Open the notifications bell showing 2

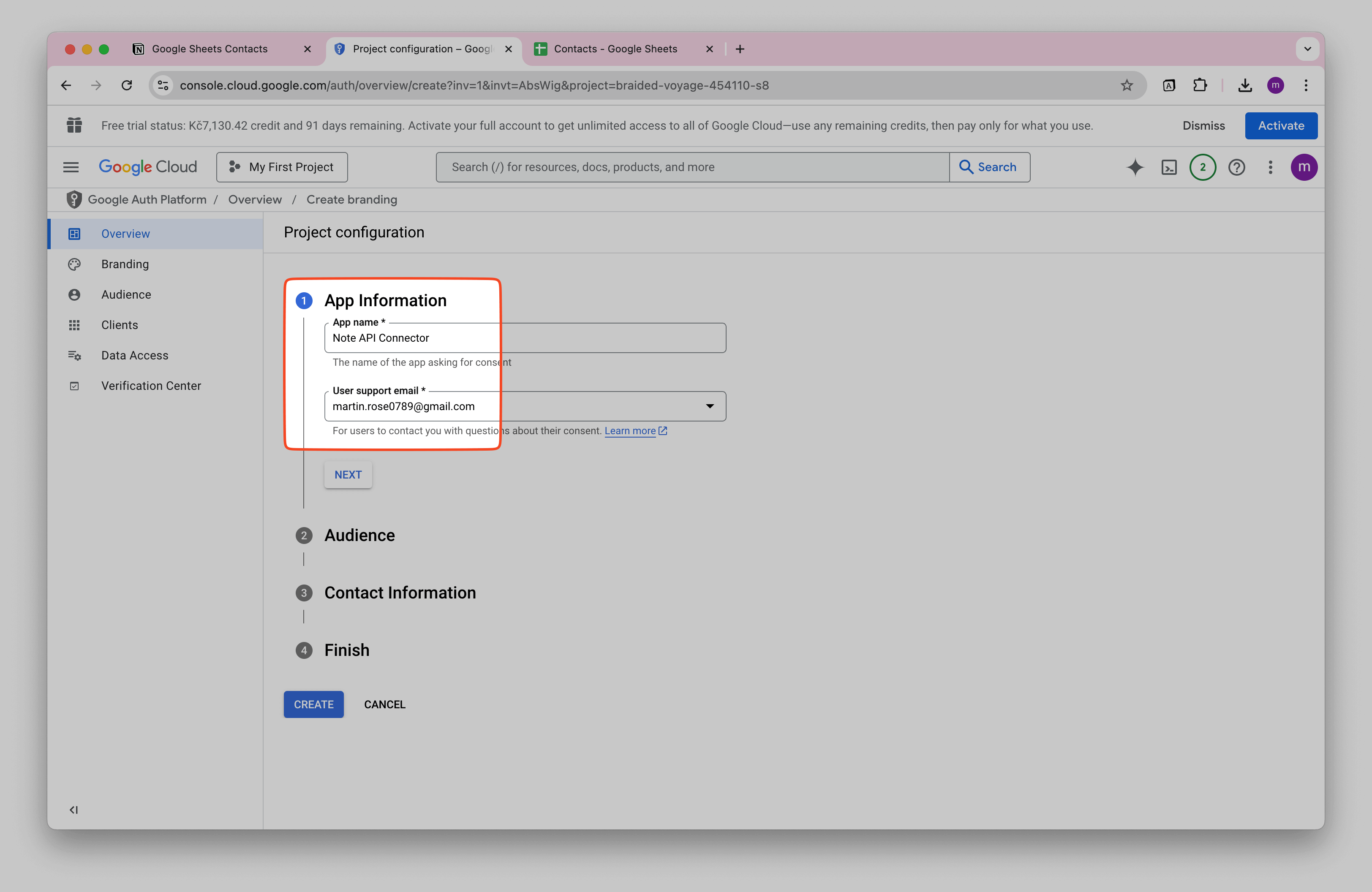coord(1203,167)
